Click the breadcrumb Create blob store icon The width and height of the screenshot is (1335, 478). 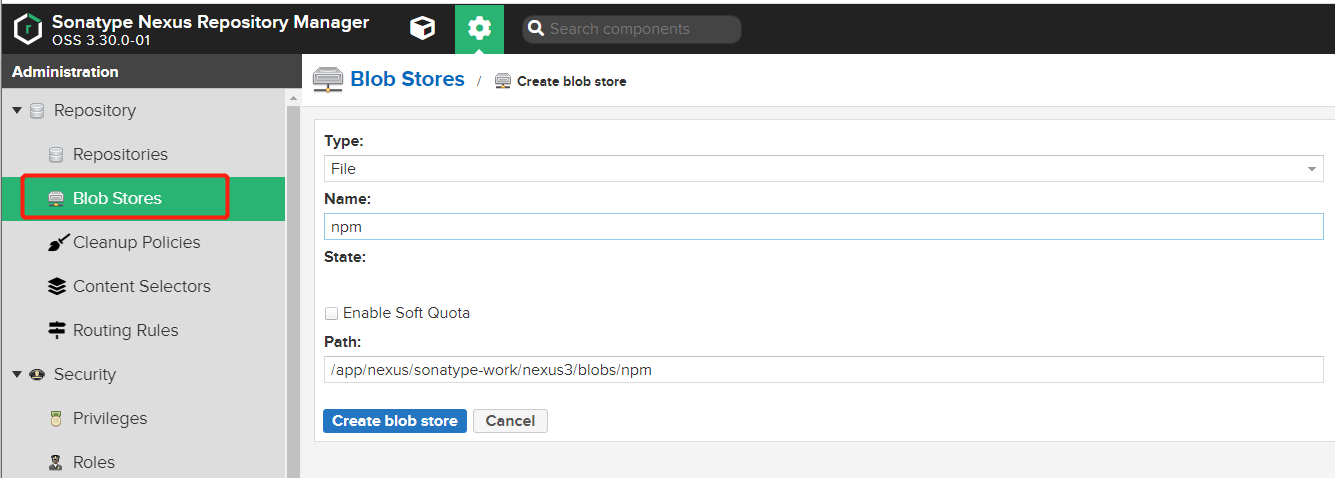pyautogui.click(x=503, y=81)
